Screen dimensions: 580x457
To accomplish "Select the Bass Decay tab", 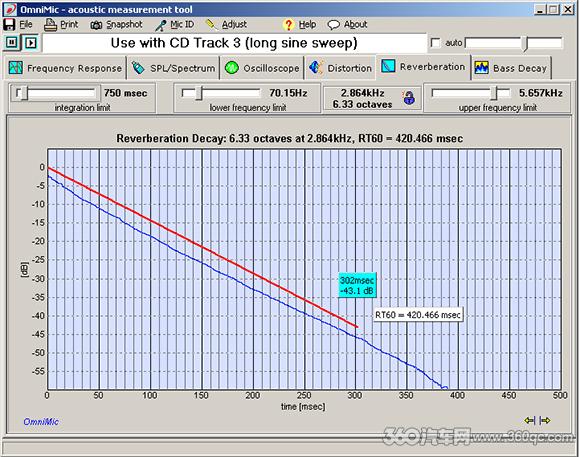I will tap(511, 68).
